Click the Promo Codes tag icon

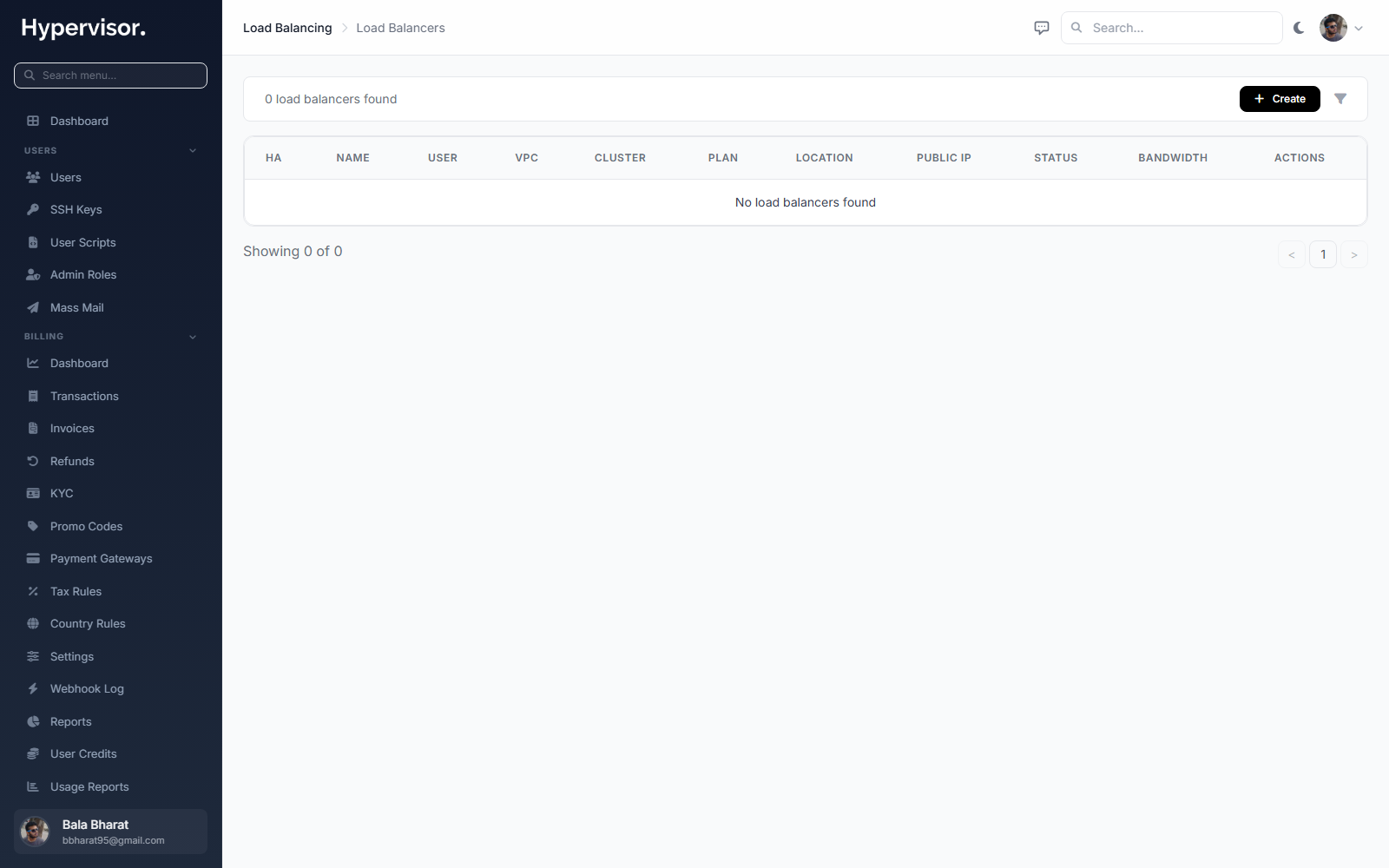pyautogui.click(x=33, y=526)
